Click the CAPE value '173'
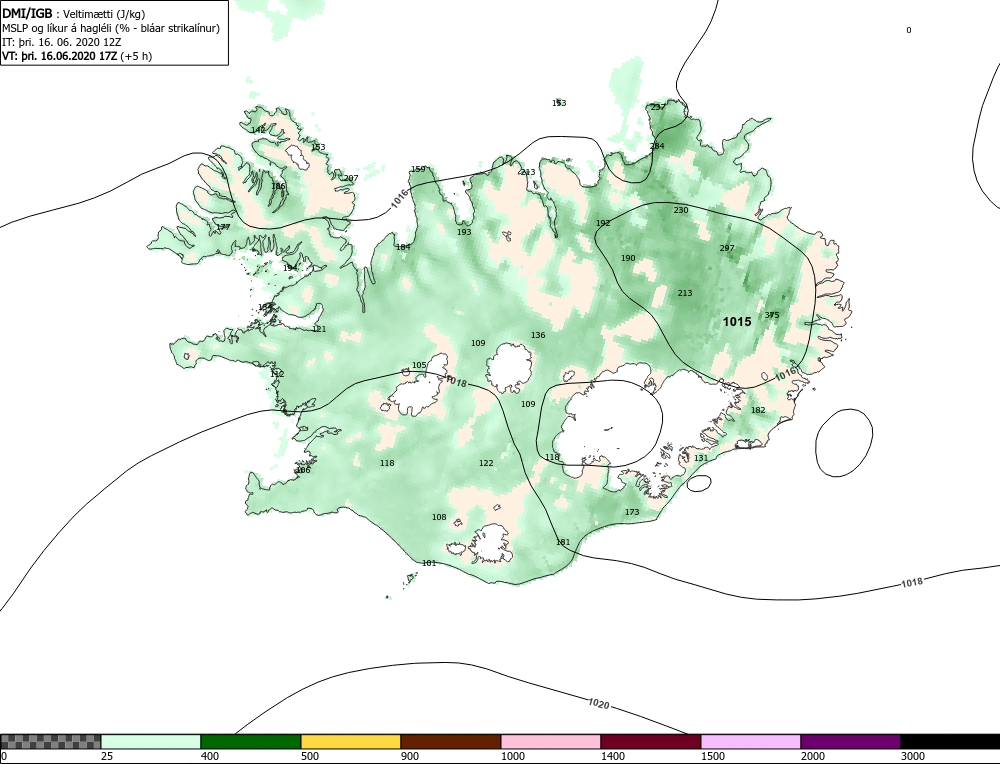 click(631, 512)
